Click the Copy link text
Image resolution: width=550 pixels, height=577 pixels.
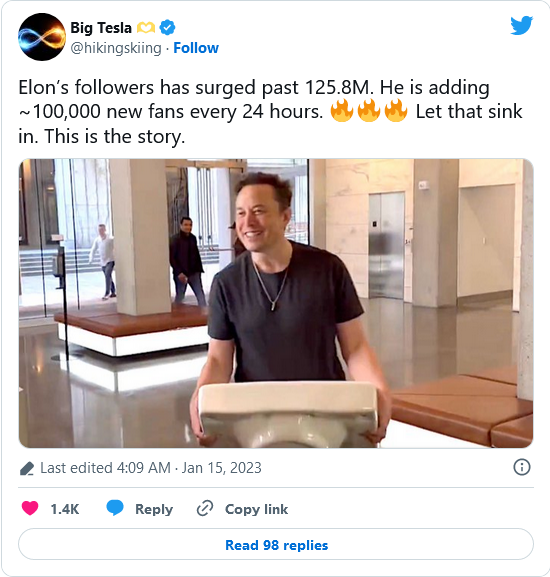(x=256, y=509)
